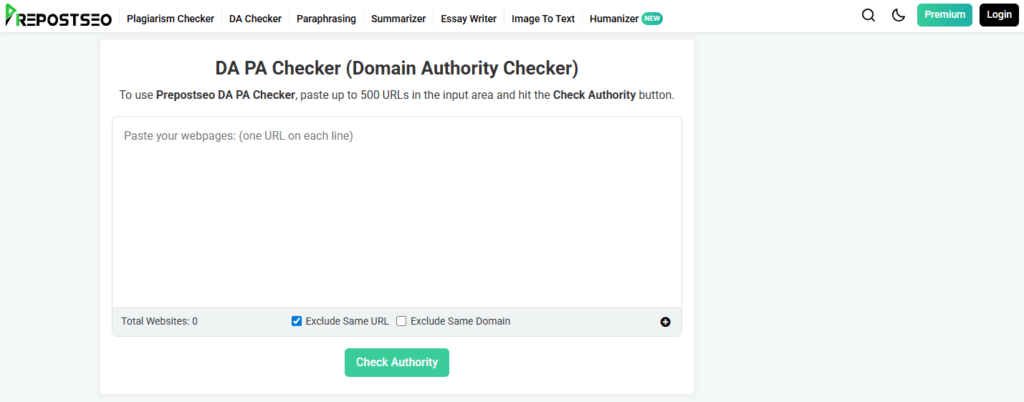Toggle dark mode with moon icon
The height and width of the screenshot is (402, 1024).
[x=898, y=15]
